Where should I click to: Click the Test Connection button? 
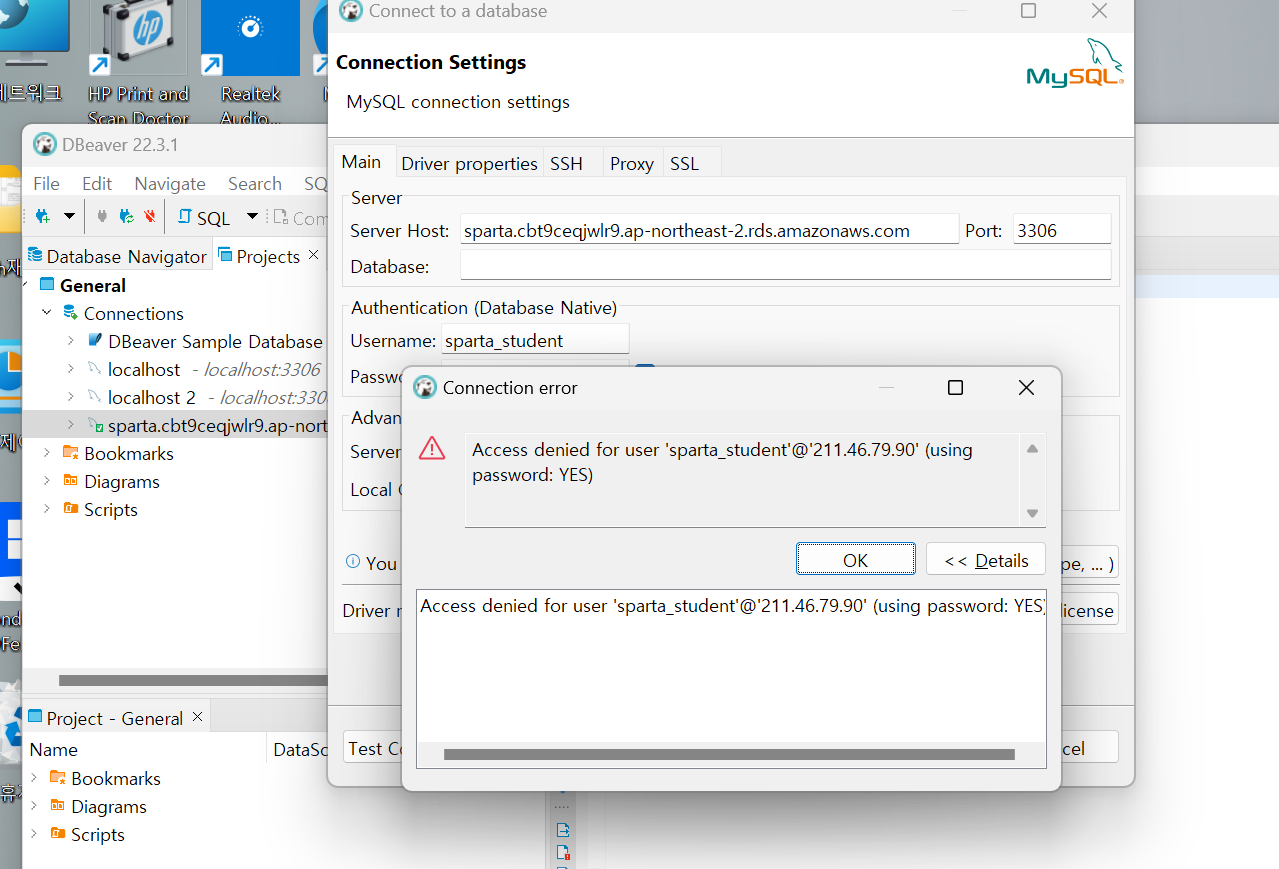373,748
